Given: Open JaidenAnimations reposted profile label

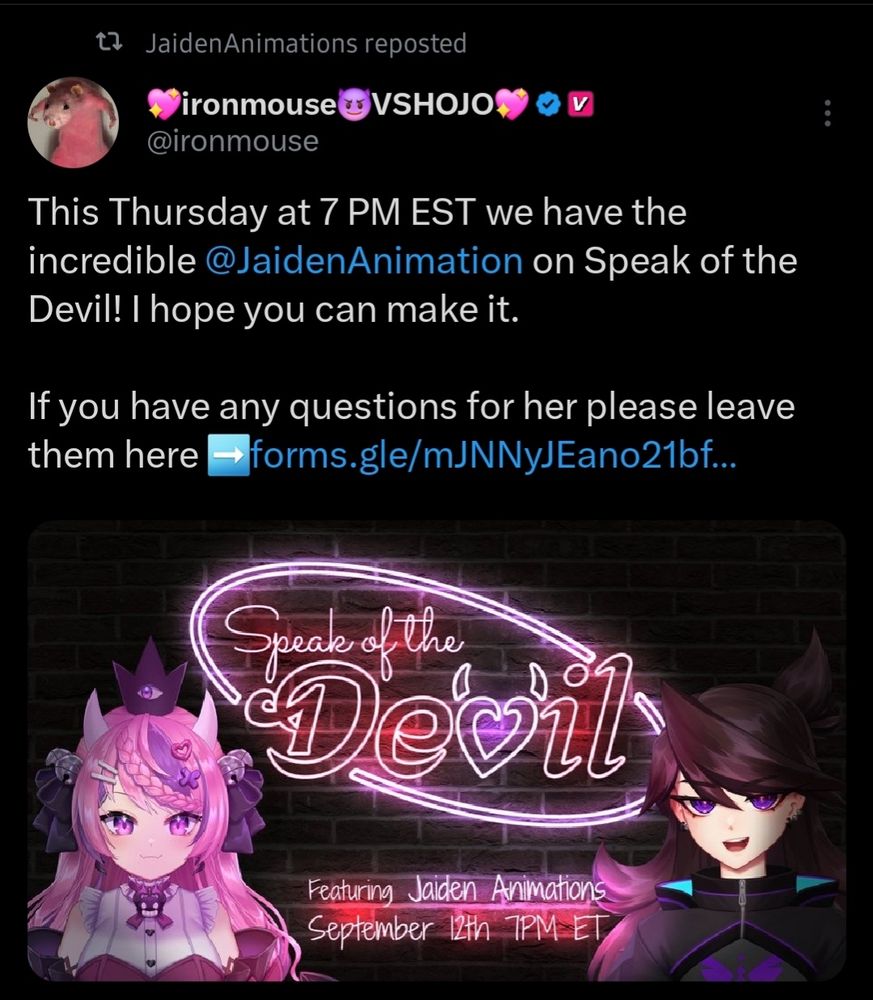Looking at the screenshot, I should (306, 43).
